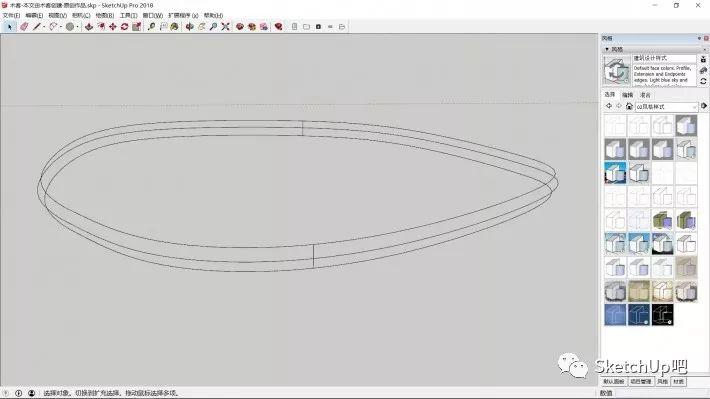The height and width of the screenshot is (399, 710).
Task: Update style with changes refresh icon
Action: click(x=703, y=81)
